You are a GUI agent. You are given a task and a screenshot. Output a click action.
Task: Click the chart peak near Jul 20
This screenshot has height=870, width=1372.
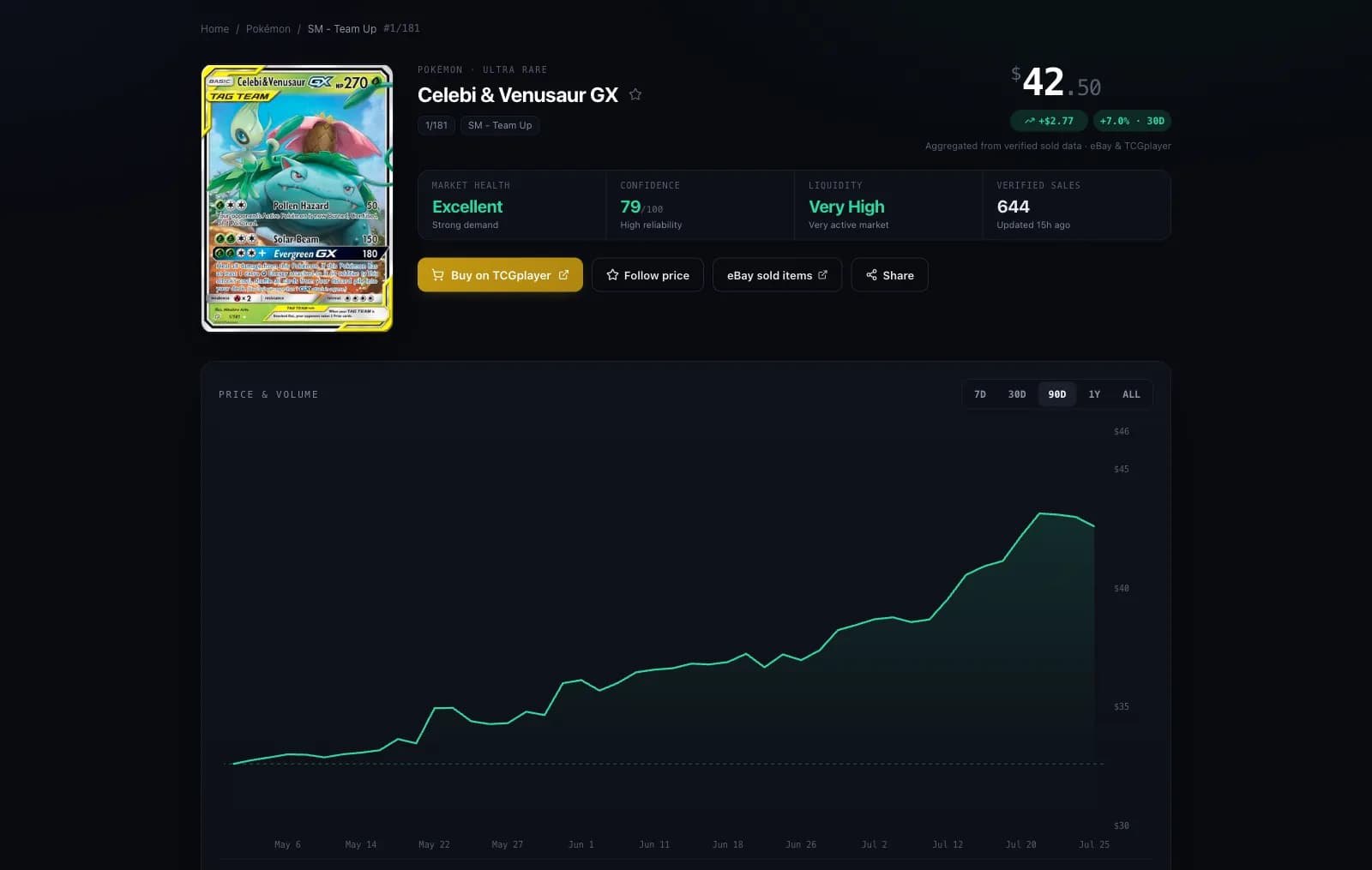coord(1040,513)
